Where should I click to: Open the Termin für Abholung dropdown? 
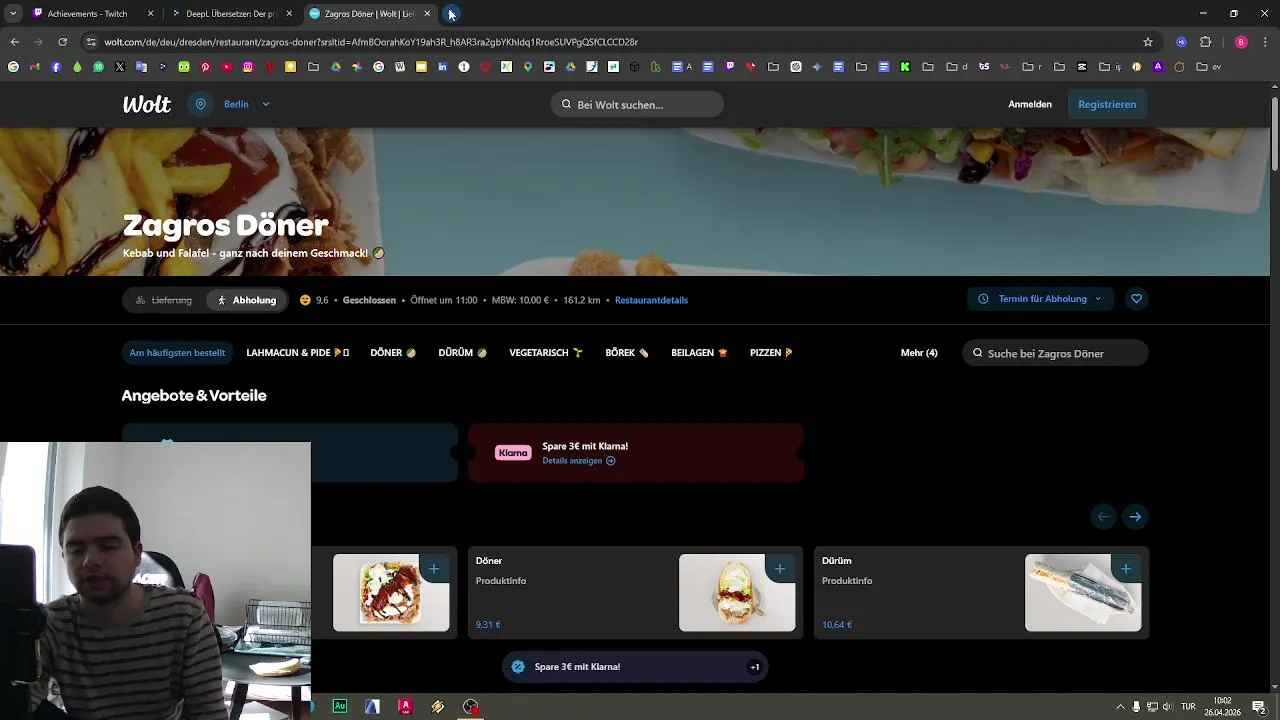[x=1040, y=299]
